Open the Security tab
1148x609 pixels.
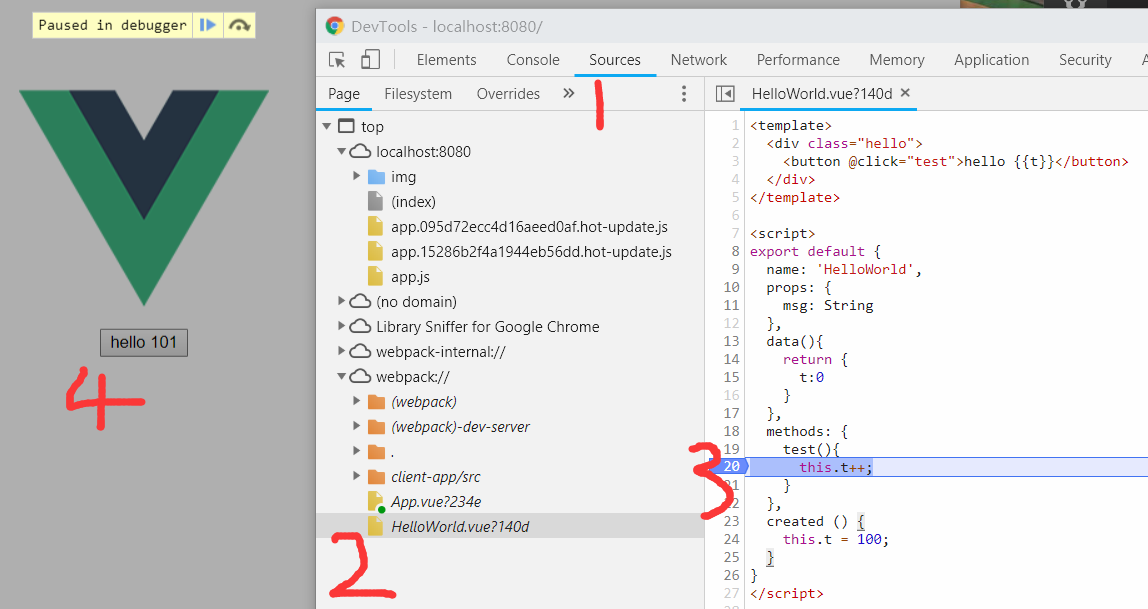pos(1085,60)
